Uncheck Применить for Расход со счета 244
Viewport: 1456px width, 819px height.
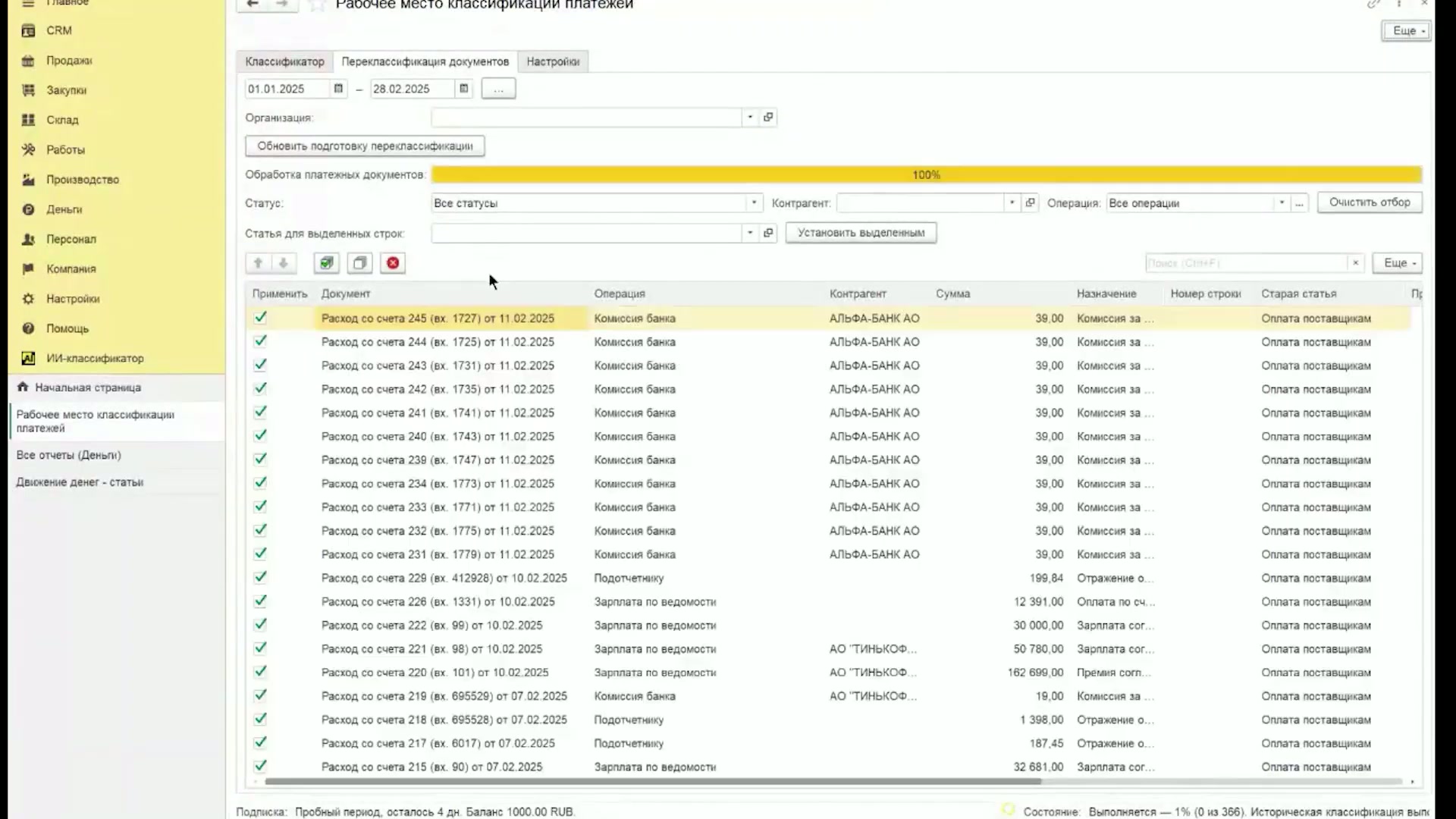click(x=260, y=341)
